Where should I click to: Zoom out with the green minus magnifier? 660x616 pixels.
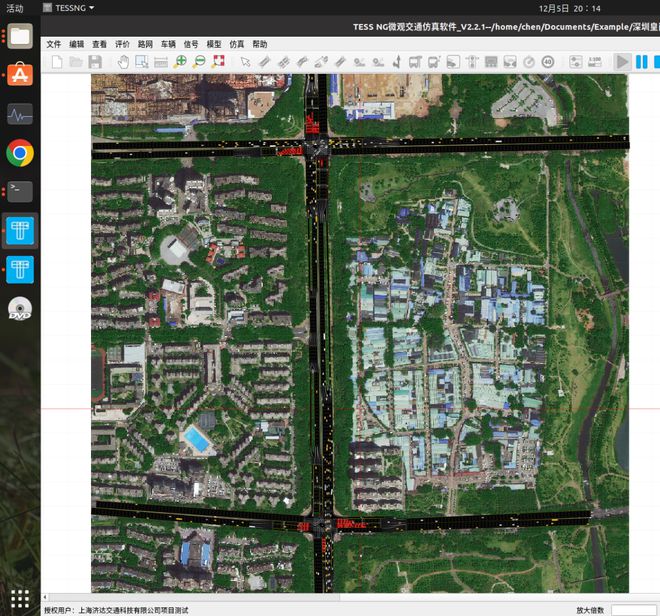(x=199, y=62)
